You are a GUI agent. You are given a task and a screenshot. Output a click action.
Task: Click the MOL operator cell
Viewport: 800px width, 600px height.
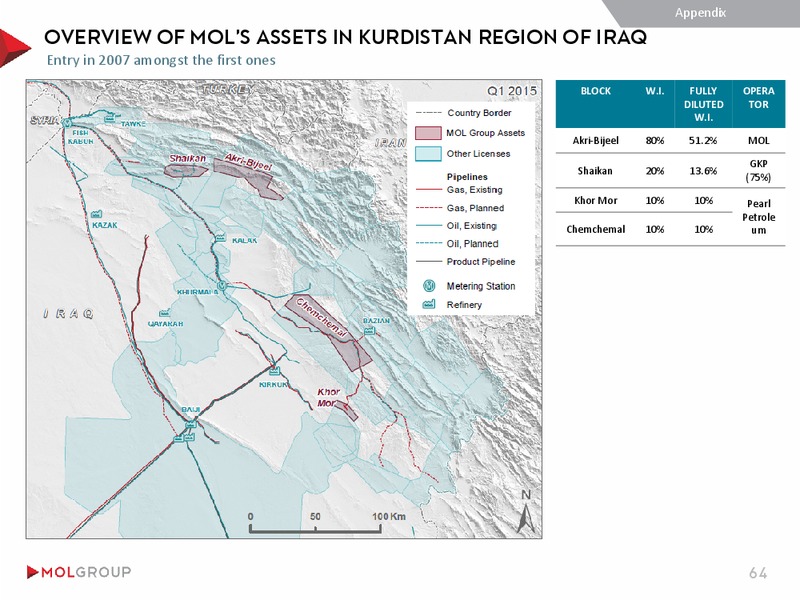[x=759, y=140]
